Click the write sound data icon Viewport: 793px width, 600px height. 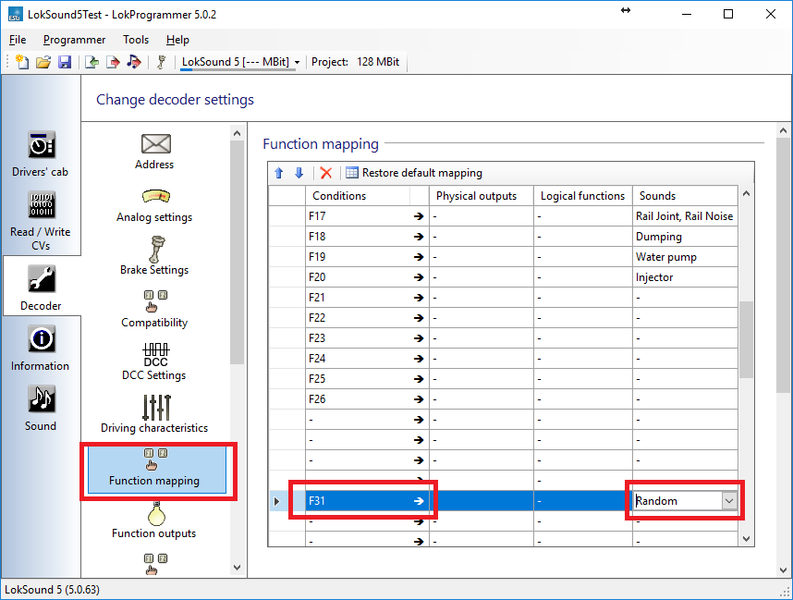pyautogui.click(x=134, y=62)
